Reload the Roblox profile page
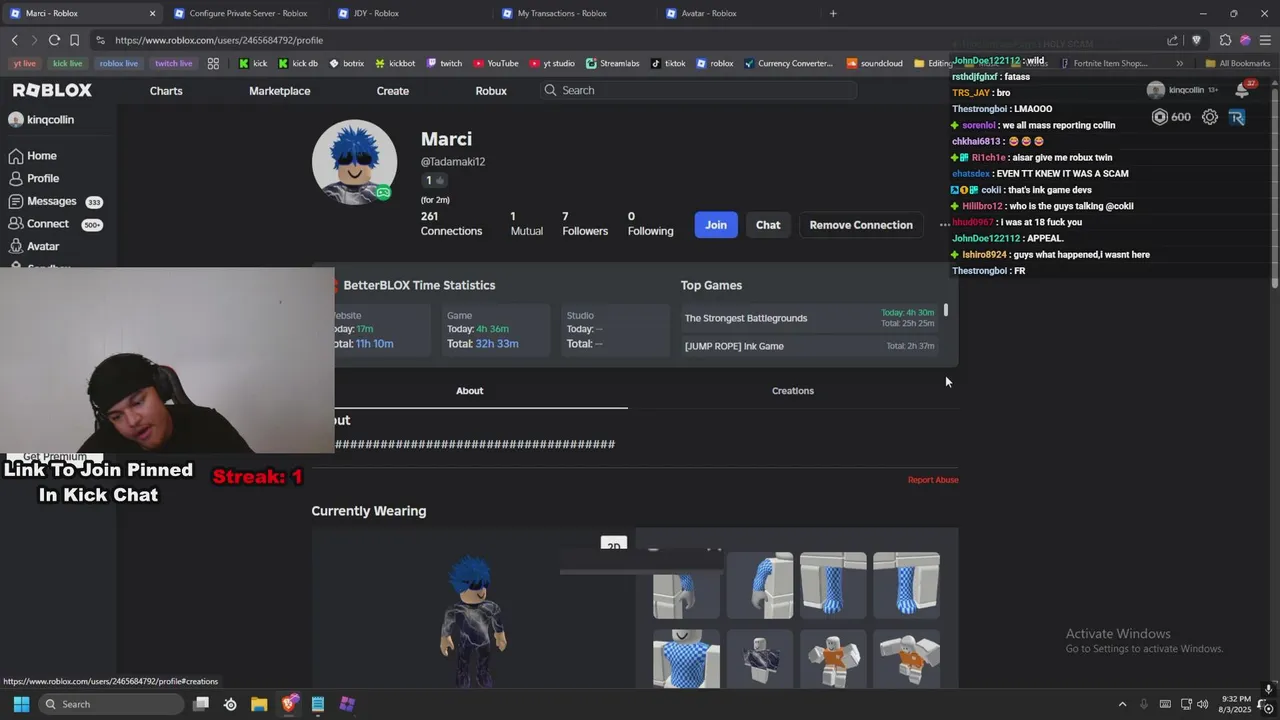This screenshot has height=720, width=1280. pos(55,40)
